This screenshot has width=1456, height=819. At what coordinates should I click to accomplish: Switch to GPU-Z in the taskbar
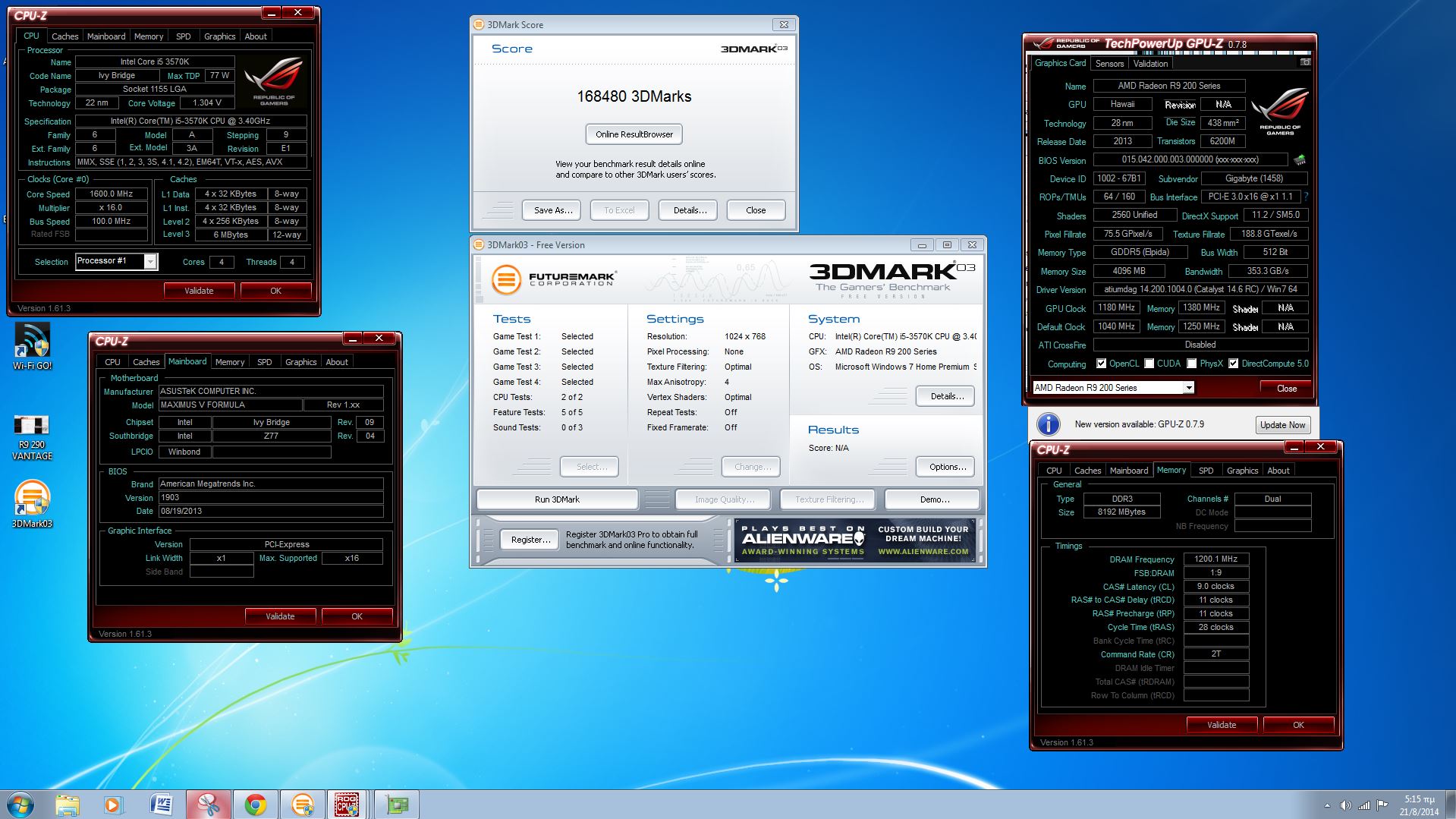click(x=396, y=805)
